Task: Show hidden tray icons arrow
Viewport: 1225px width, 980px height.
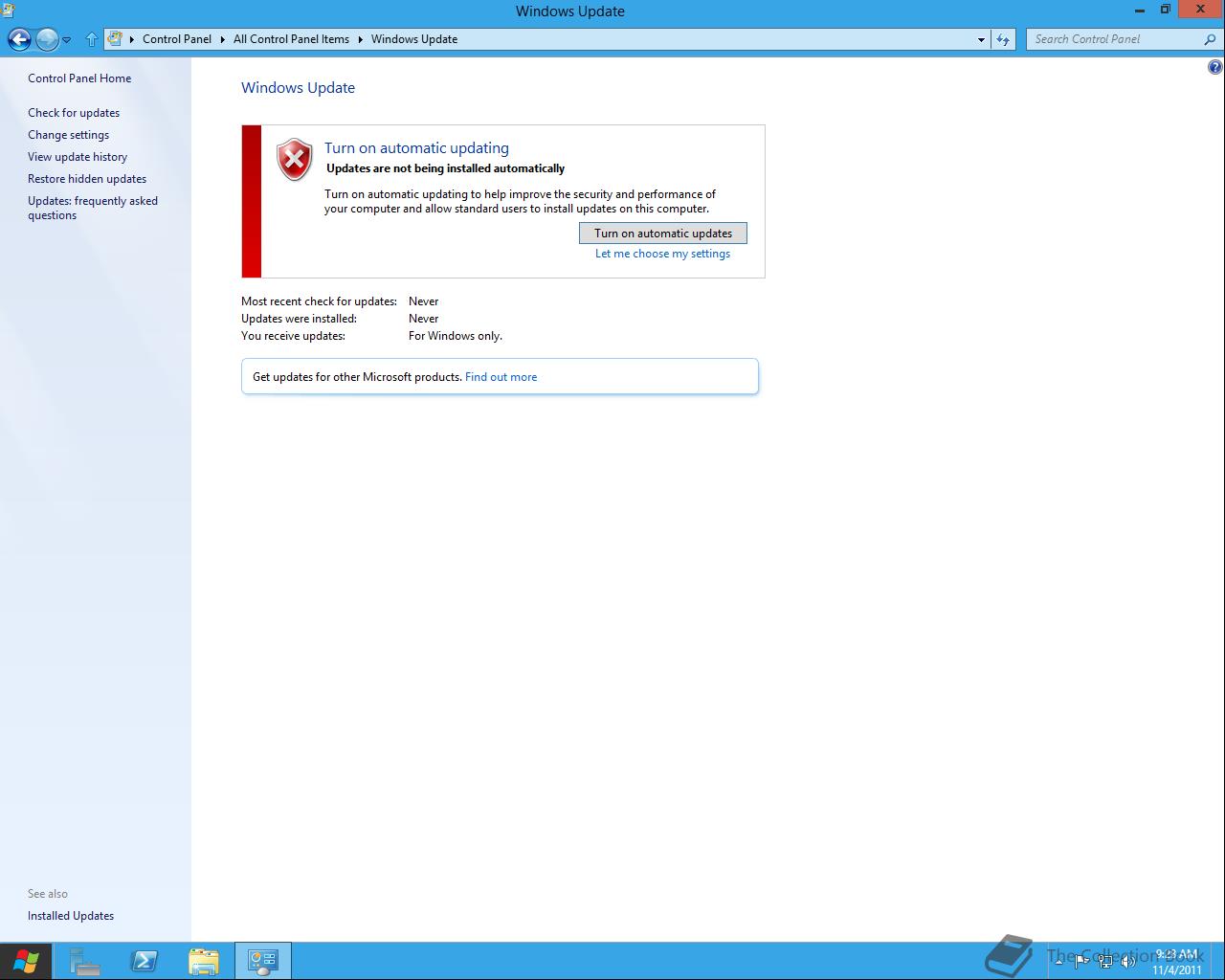Action: click(1058, 961)
